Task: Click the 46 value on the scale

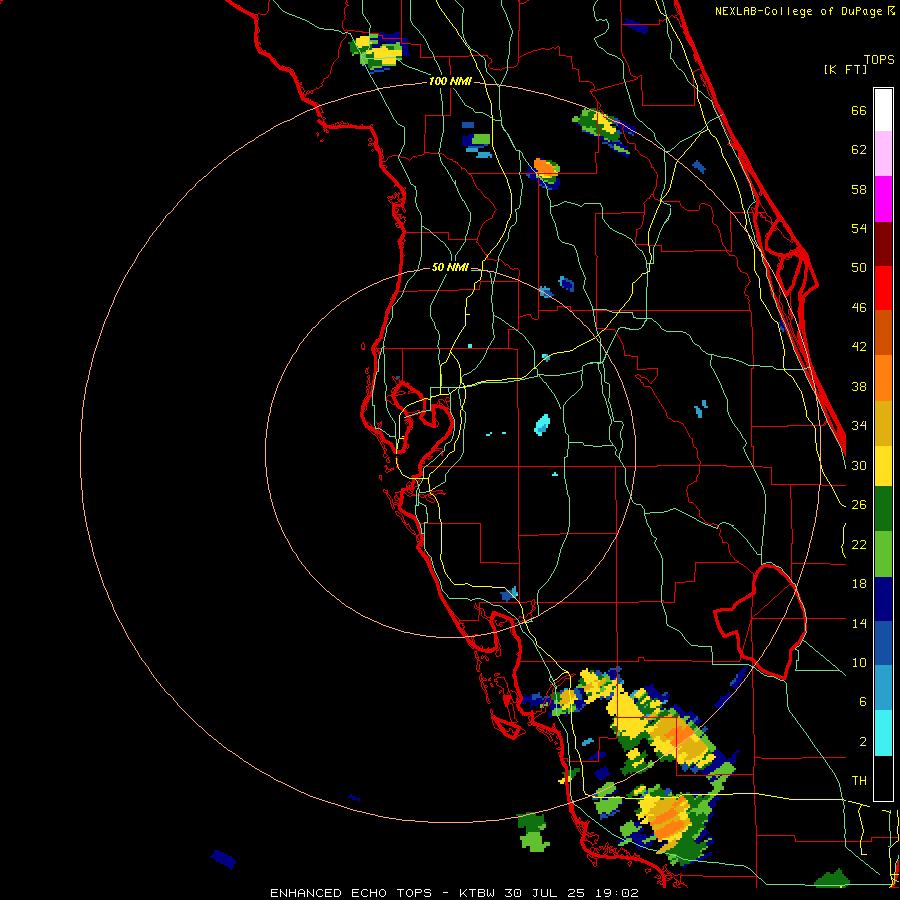Action: [859, 307]
